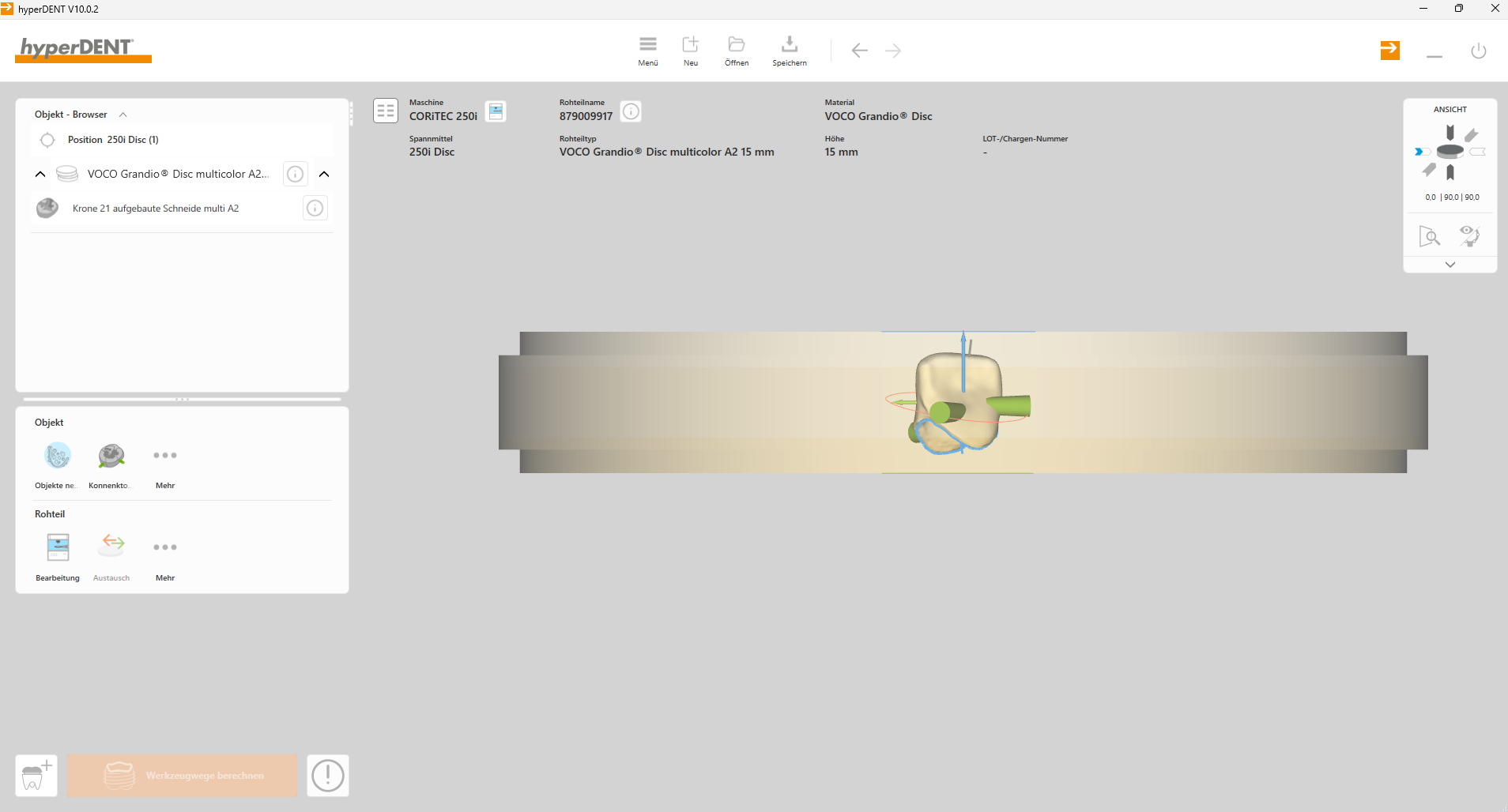The width and height of the screenshot is (1508, 812).
Task: Select the upper-right diagonal view arrow
Action: pos(1471,135)
